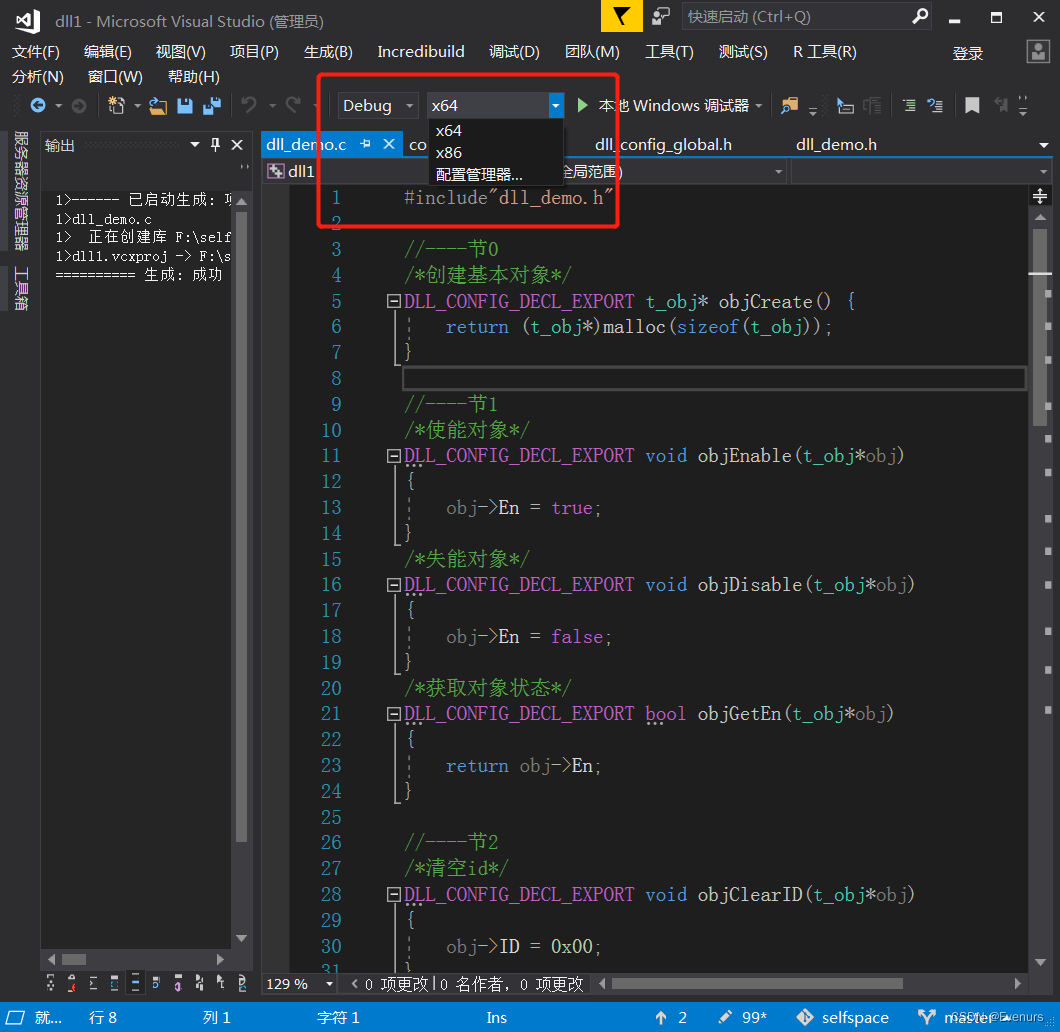Start debugging with the green play icon

click(582, 105)
